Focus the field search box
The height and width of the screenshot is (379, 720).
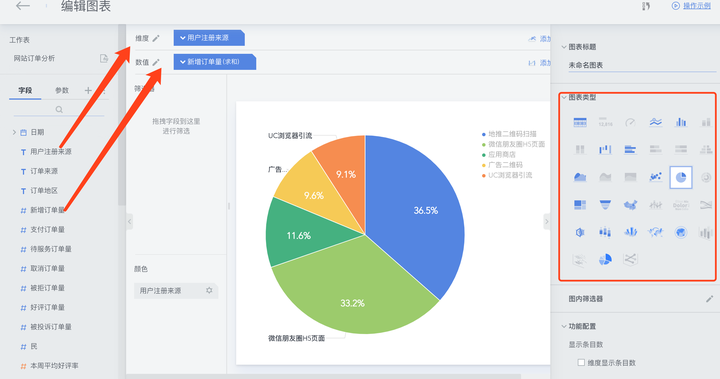tap(59, 109)
